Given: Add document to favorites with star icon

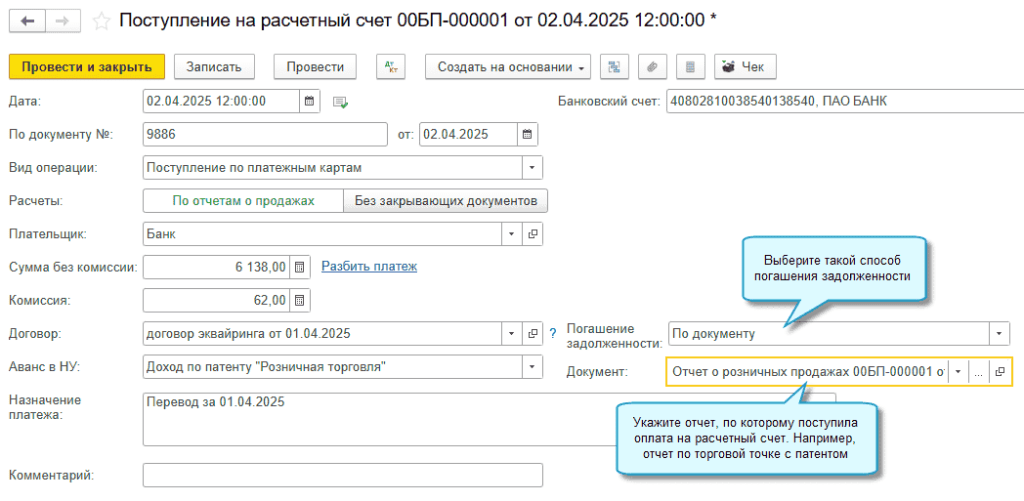Looking at the screenshot, I should (x=101, y=20).
